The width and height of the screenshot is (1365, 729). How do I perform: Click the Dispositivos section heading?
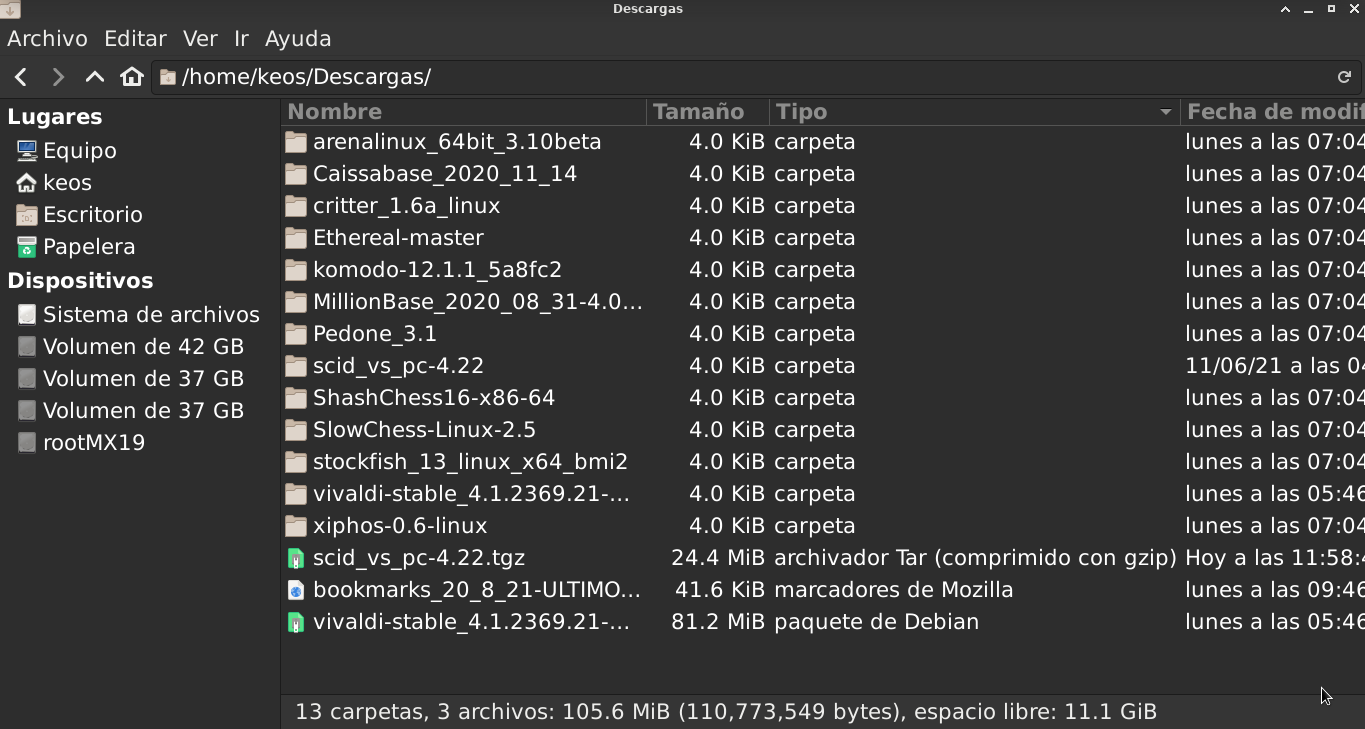[x=80, y=281]
